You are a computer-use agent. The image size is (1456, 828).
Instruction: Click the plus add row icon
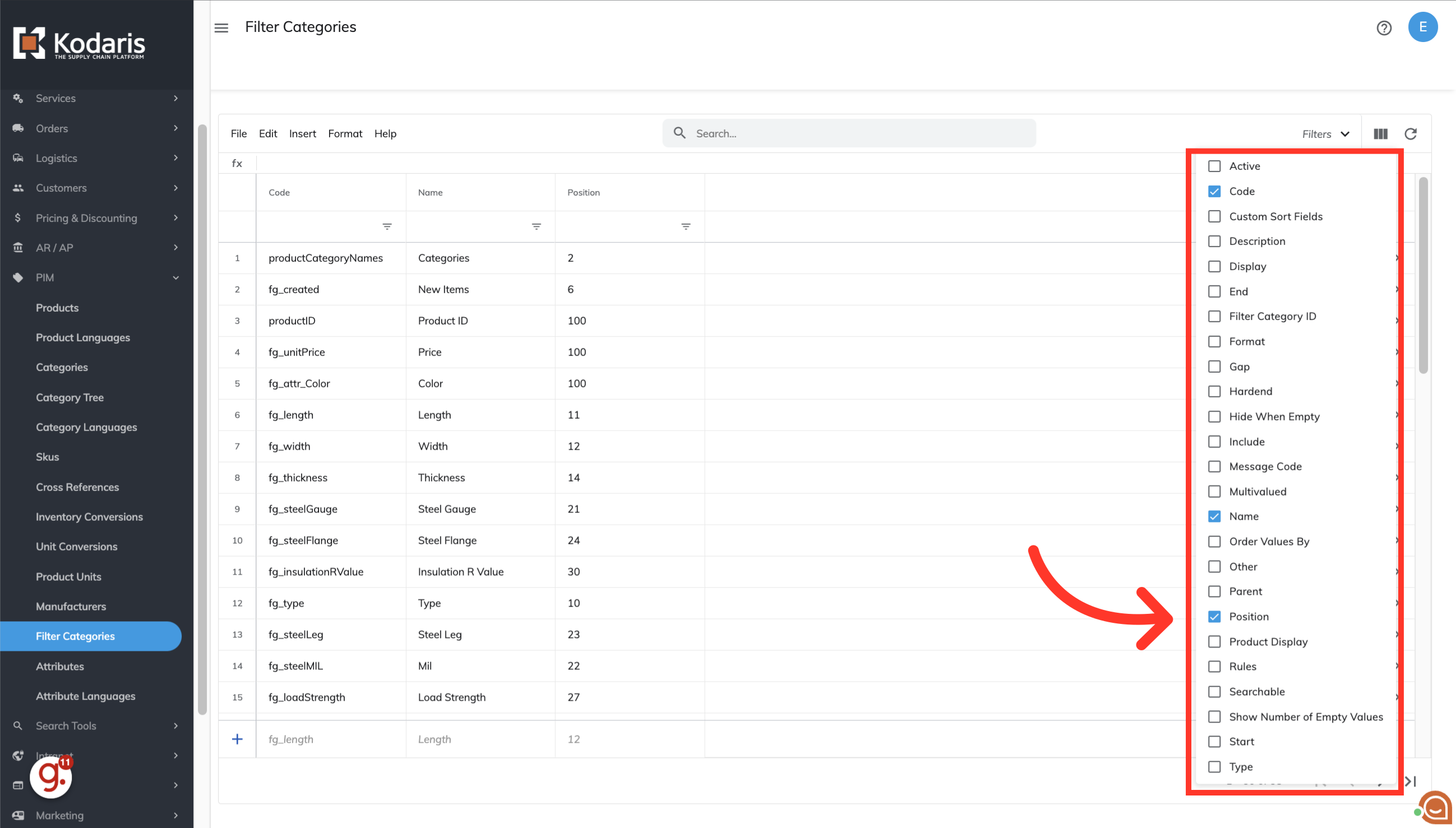238,739
